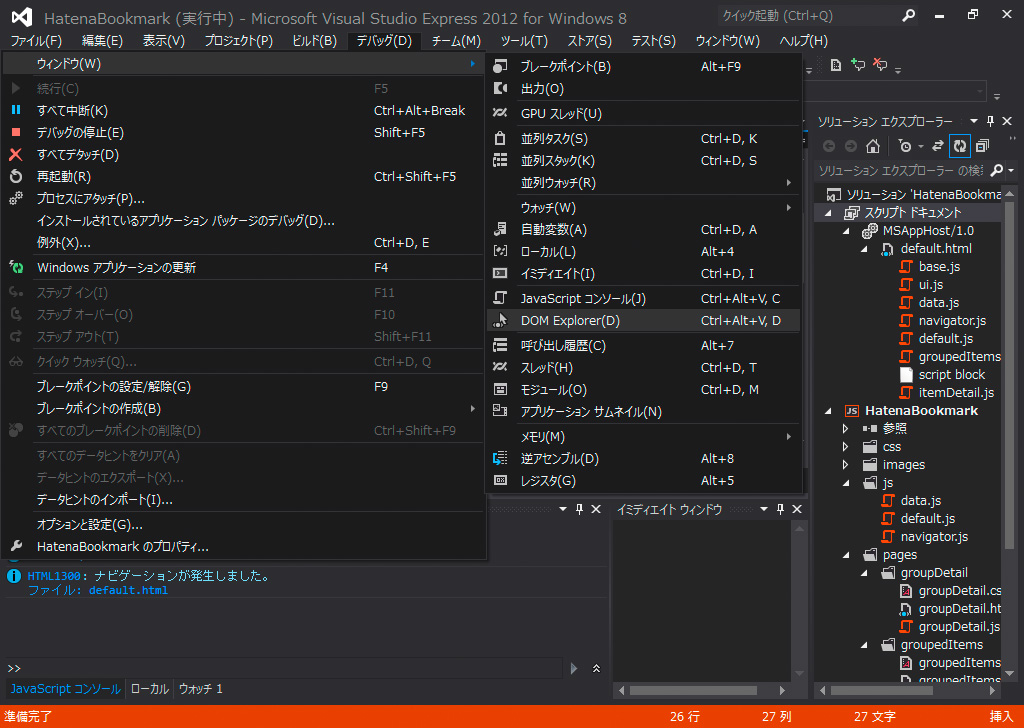
Task: Click the Solution Explorer search field
Action: click(901, 170)
